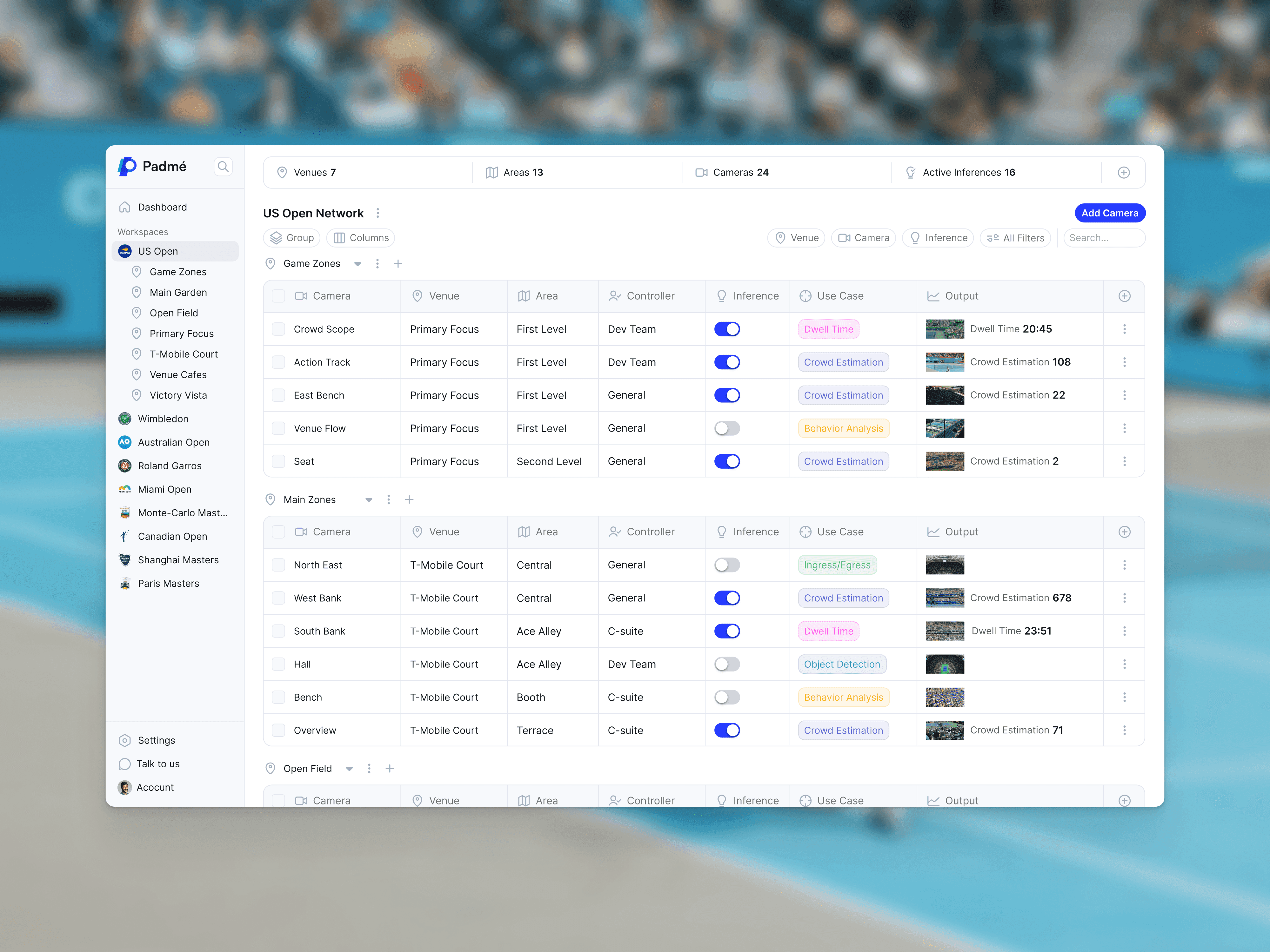Screen dimensions: 1270x952
Task: Click the pink Dwell Time tag on South Bank
Action: 828,631
